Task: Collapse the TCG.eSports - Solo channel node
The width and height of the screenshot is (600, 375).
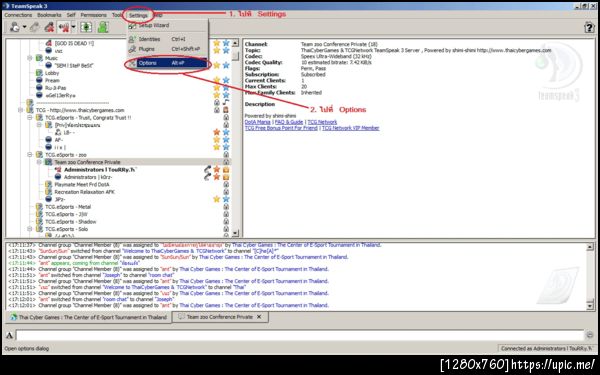Action: pos(29,229)
